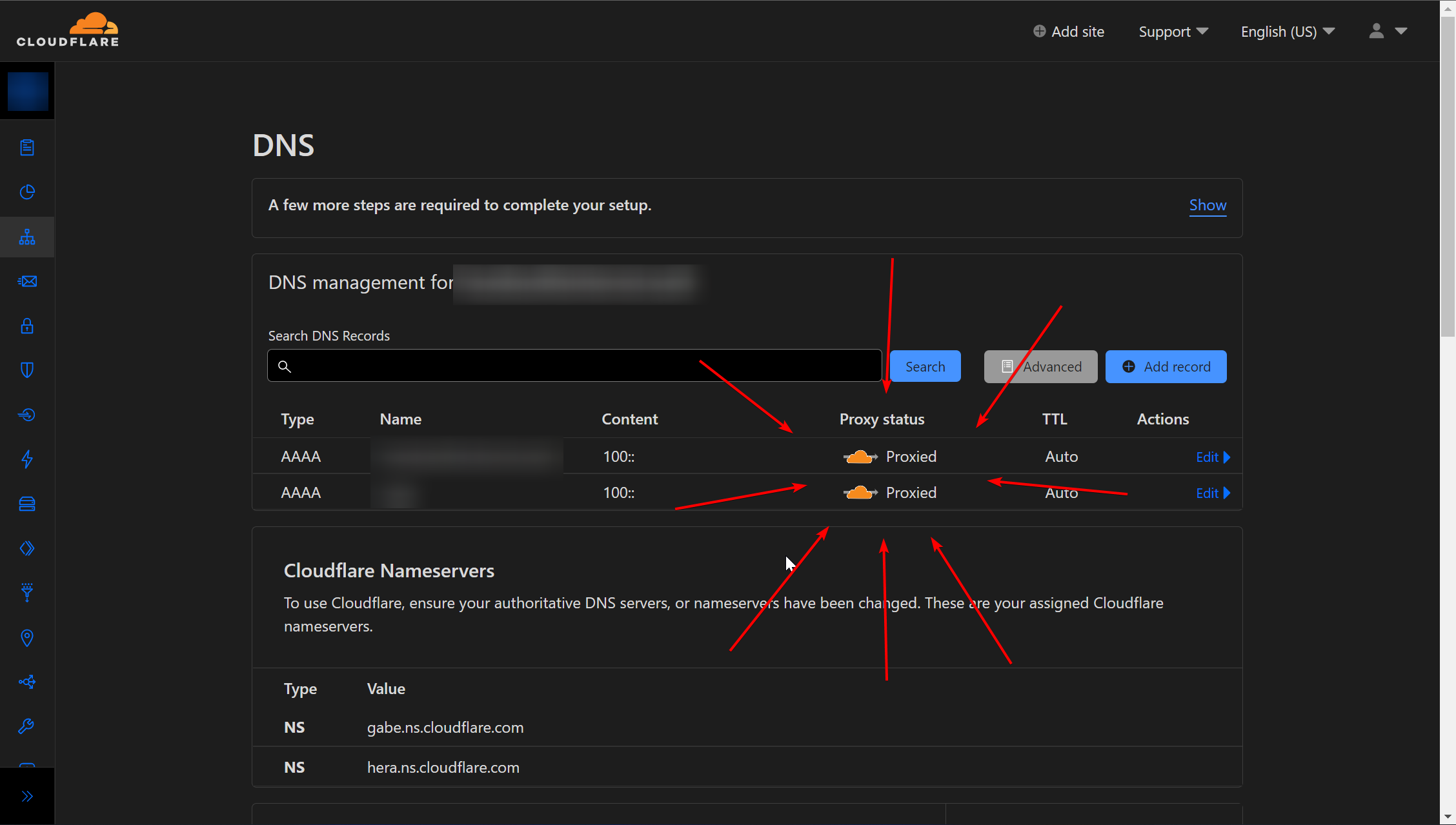Open the Security shield icon
This screenshot has height=825, width=1456.
coord(27,369)
